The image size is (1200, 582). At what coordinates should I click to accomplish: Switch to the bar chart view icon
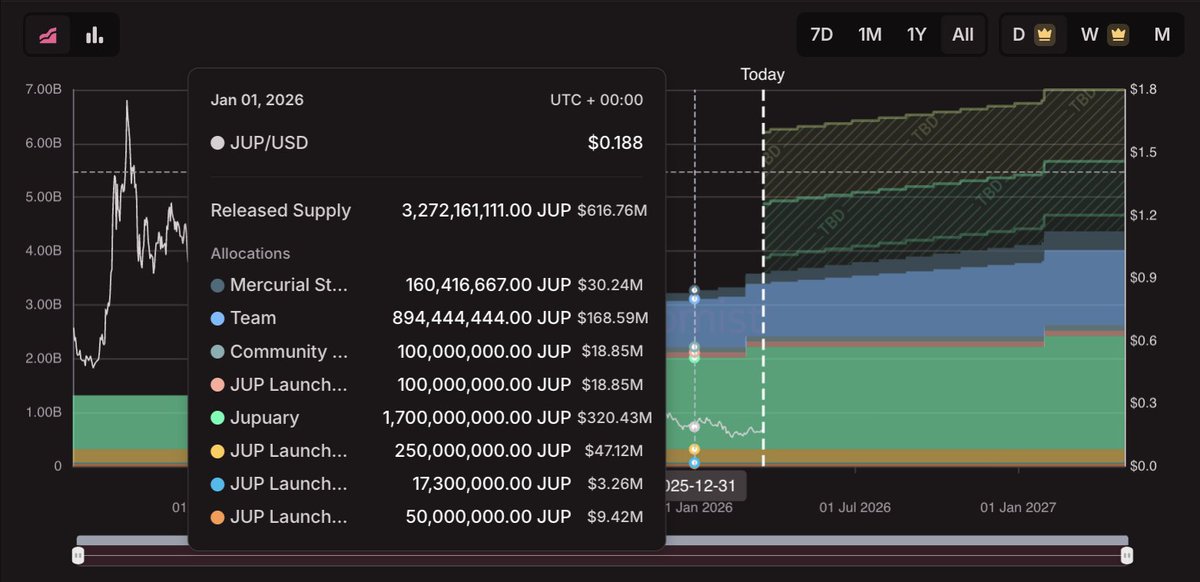point(95,35)
